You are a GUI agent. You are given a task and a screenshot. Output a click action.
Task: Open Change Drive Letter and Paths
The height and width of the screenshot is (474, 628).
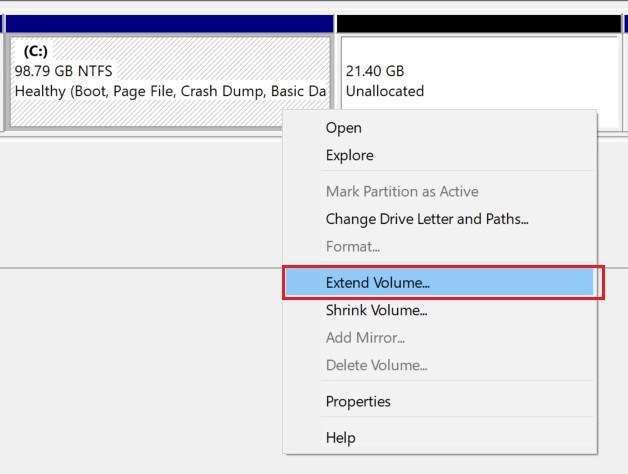[x=439, y=219]
